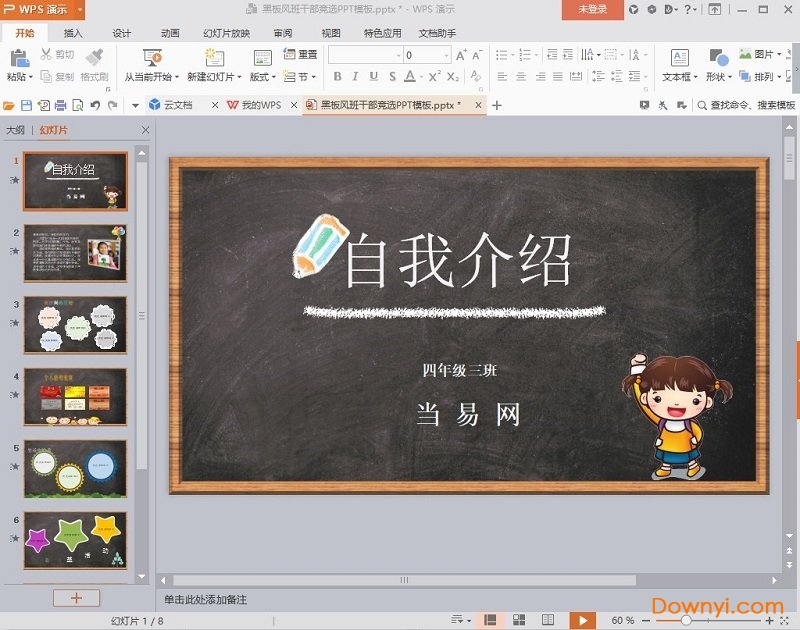This screenshot has height=630, width=800.
Task: Toggle Bold formatting
Action: click(x=337, y=76)
